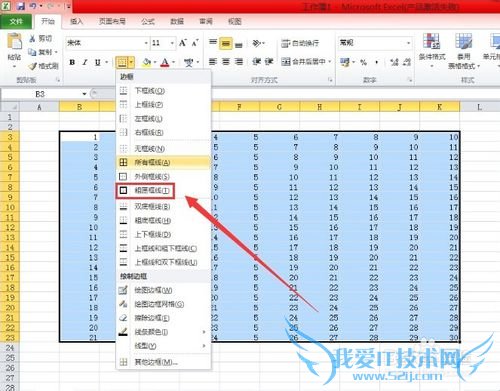
Task: Click the Fill Color paint bucket
Action: pos(147,62)
